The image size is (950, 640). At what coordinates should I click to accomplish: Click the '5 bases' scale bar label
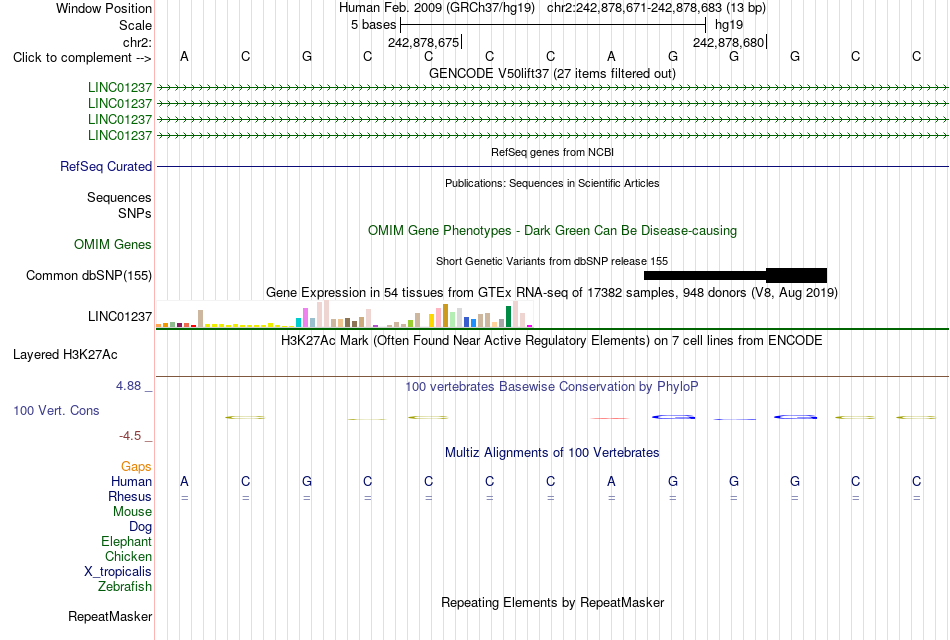tap(373, 25)
